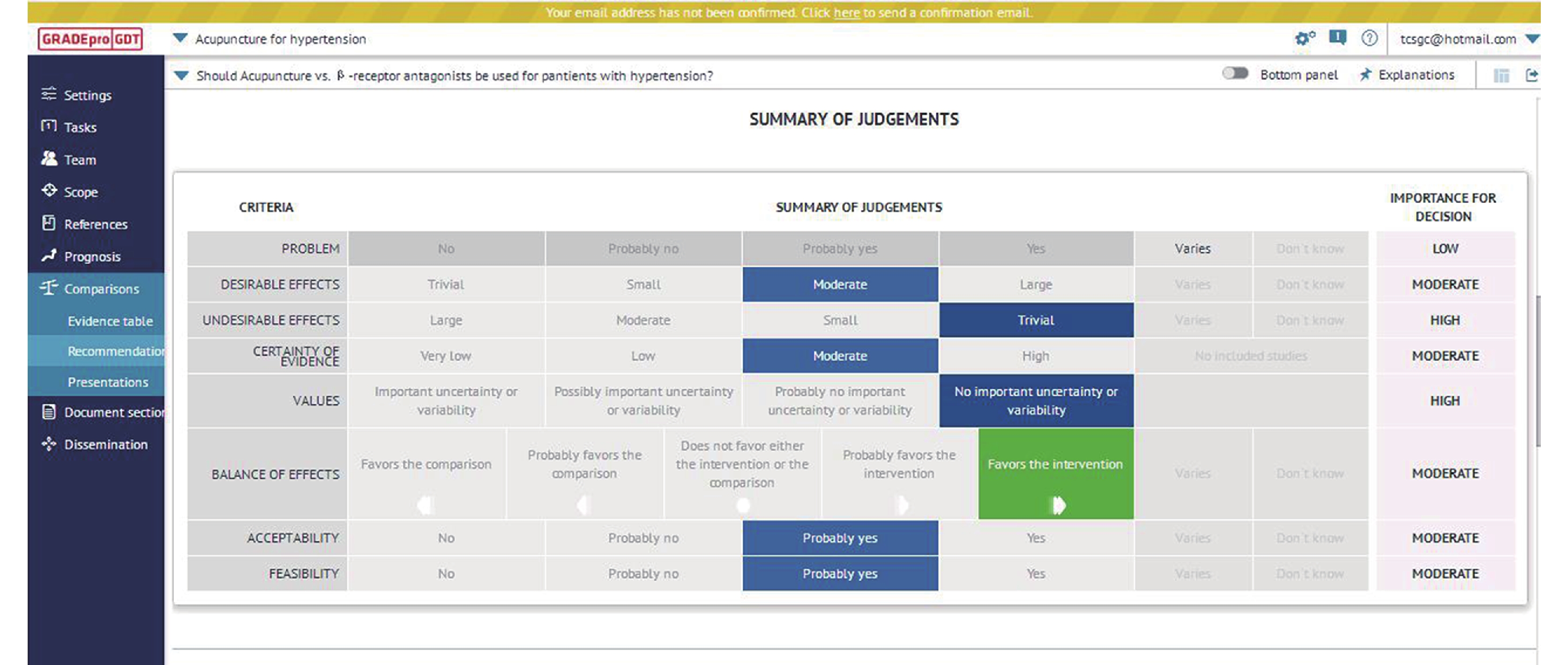Select the Favors the comparison radio marker
The image size is (1568, 665).
[426, 505]
